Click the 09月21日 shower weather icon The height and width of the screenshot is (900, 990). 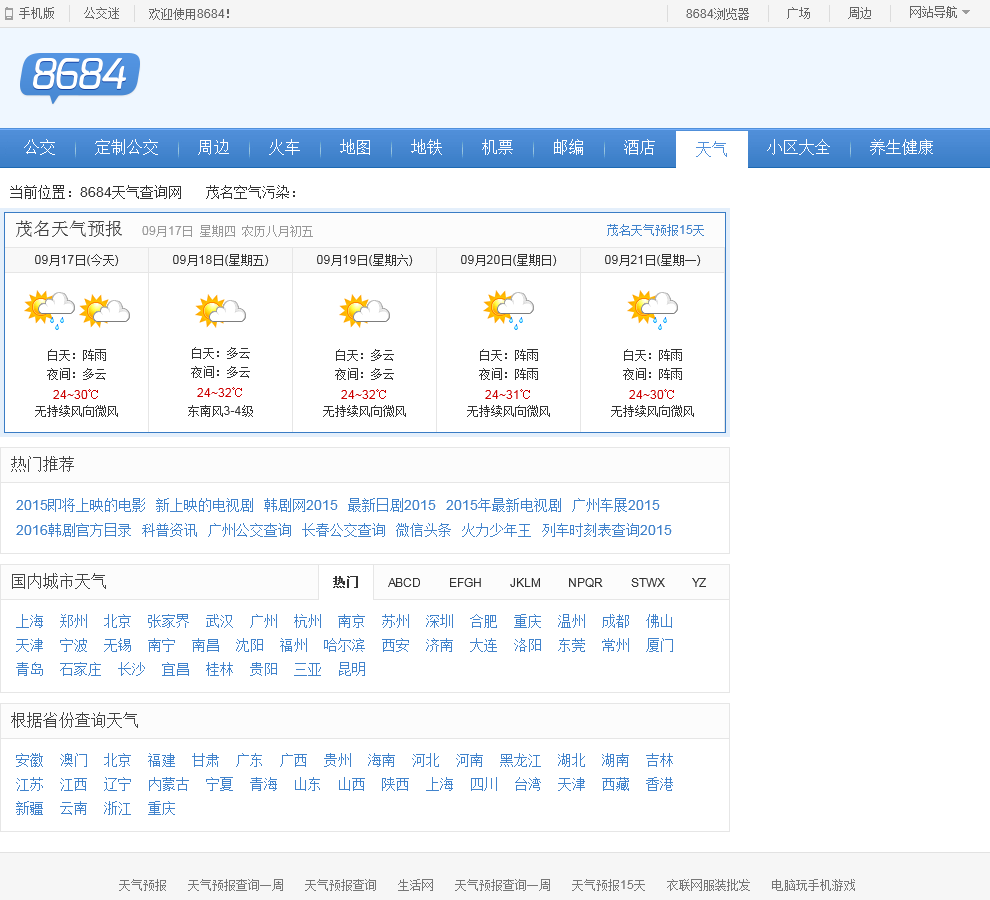point(653,310)
